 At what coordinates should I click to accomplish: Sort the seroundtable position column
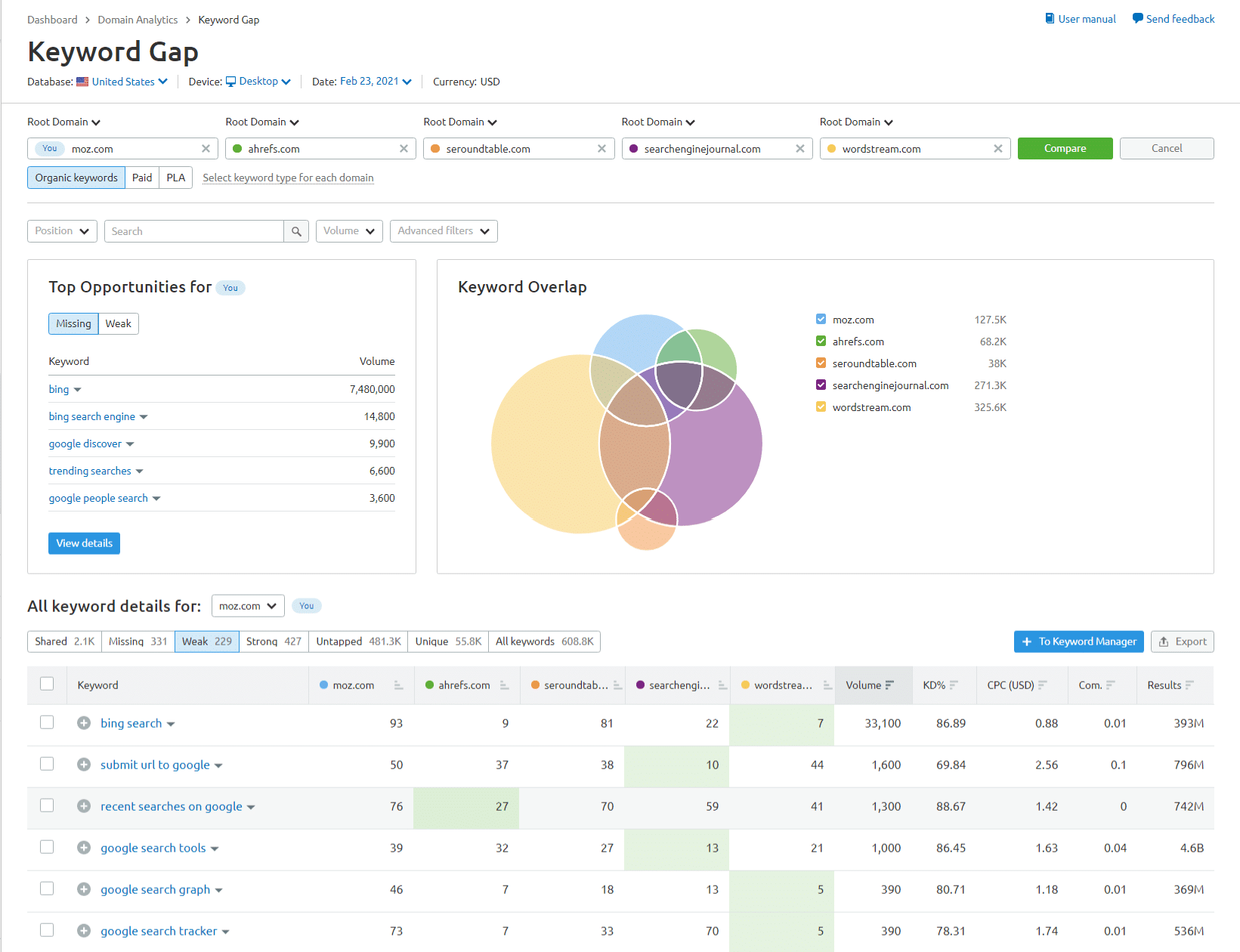tap(617, 685)
